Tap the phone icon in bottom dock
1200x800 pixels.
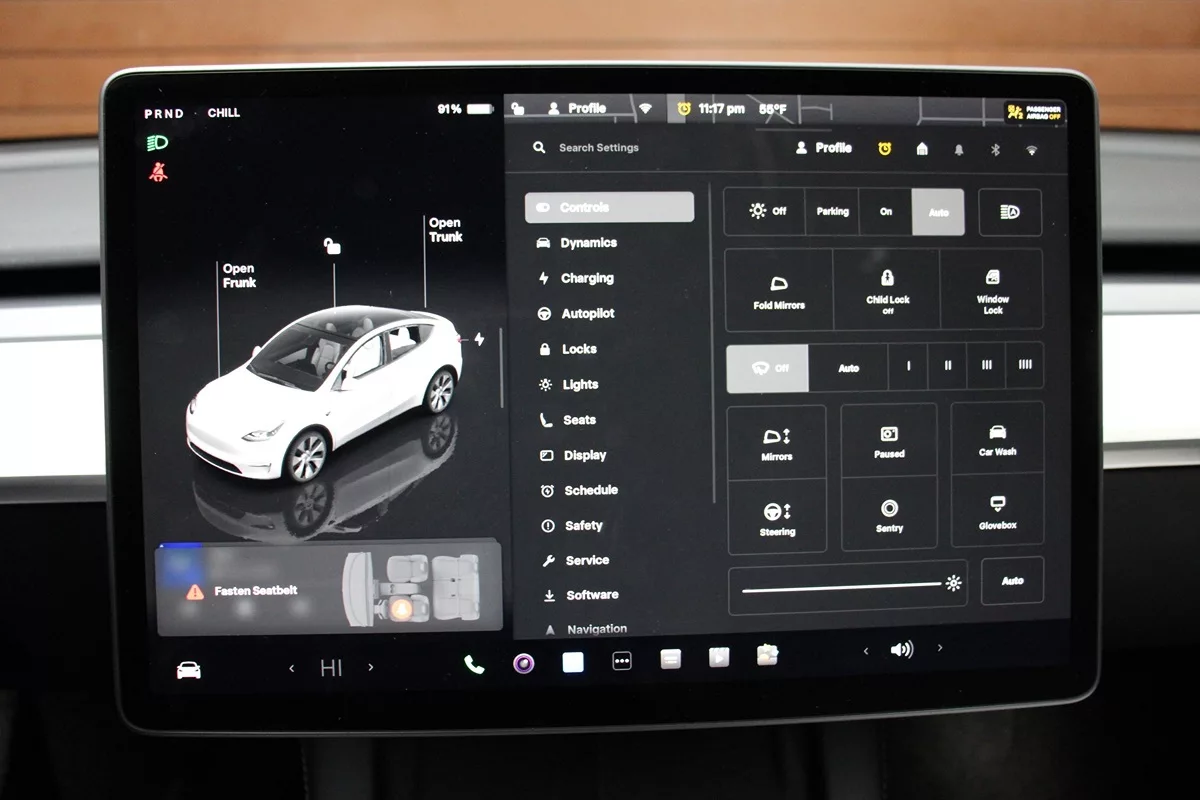[474, 664]
